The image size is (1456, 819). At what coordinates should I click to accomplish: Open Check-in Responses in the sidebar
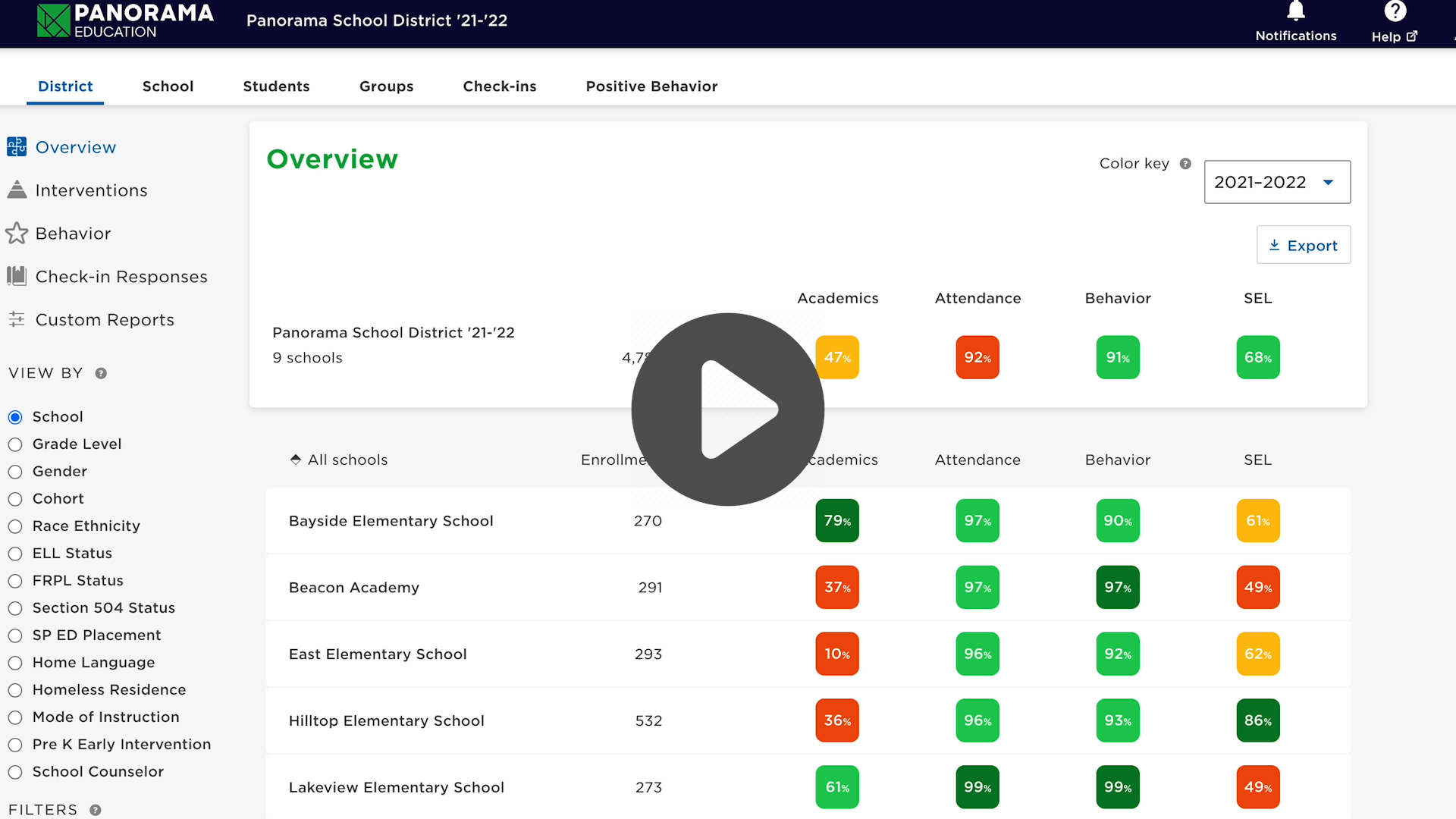121,277
